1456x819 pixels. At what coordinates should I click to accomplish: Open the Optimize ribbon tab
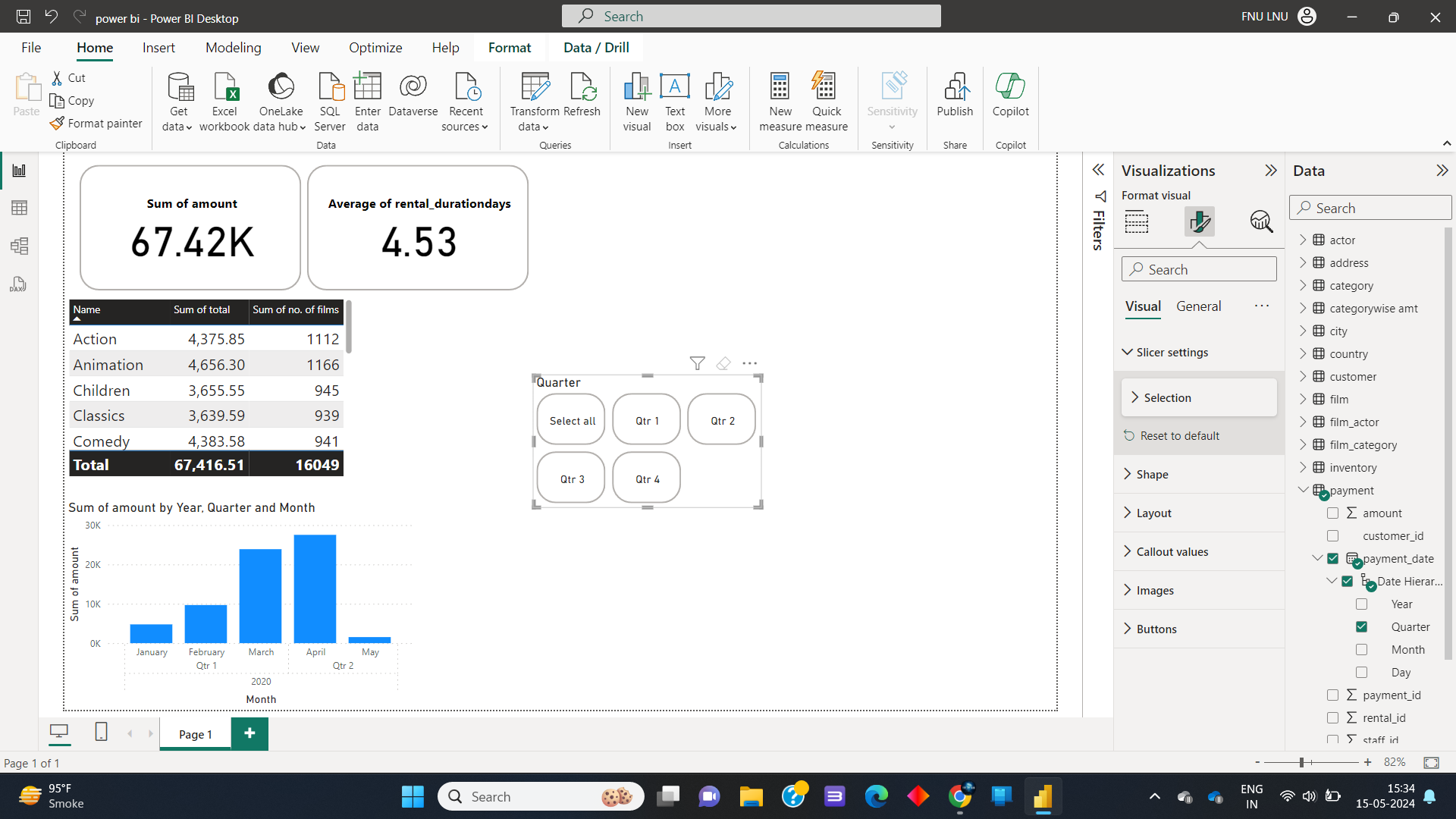coord(375,48)
